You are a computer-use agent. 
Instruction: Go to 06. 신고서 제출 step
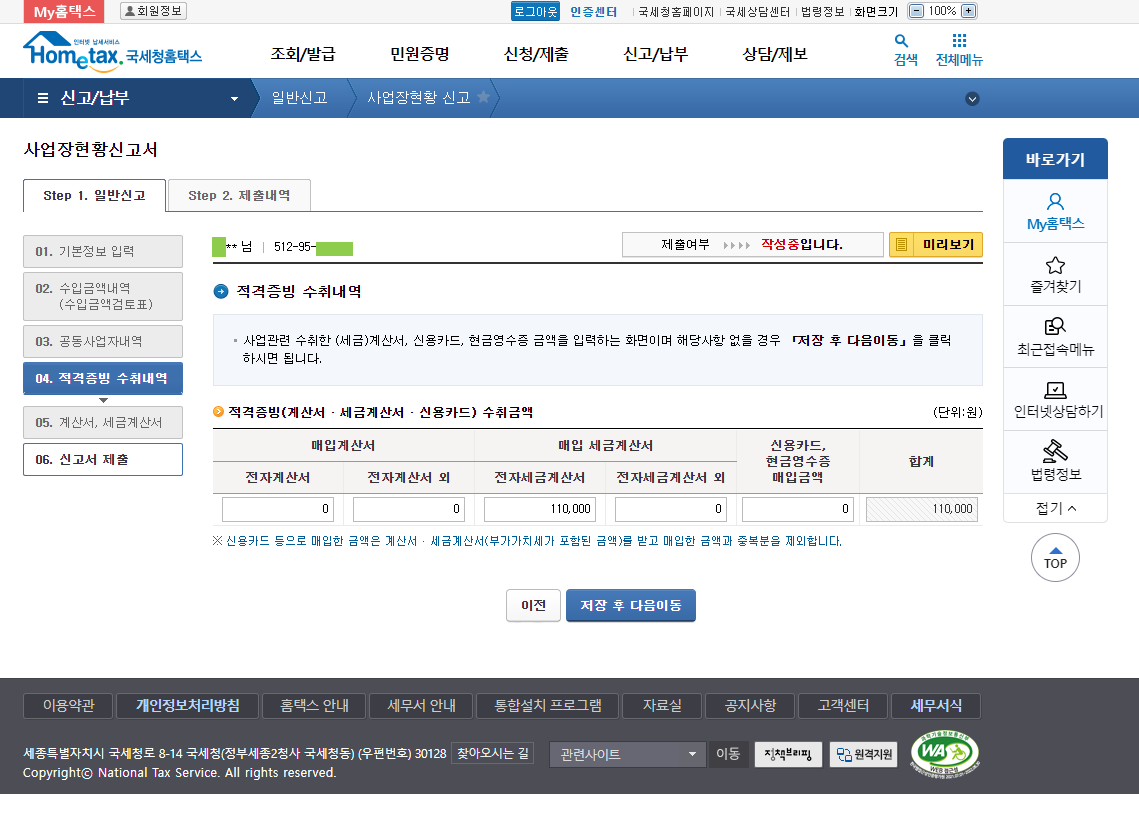point(103,460)
